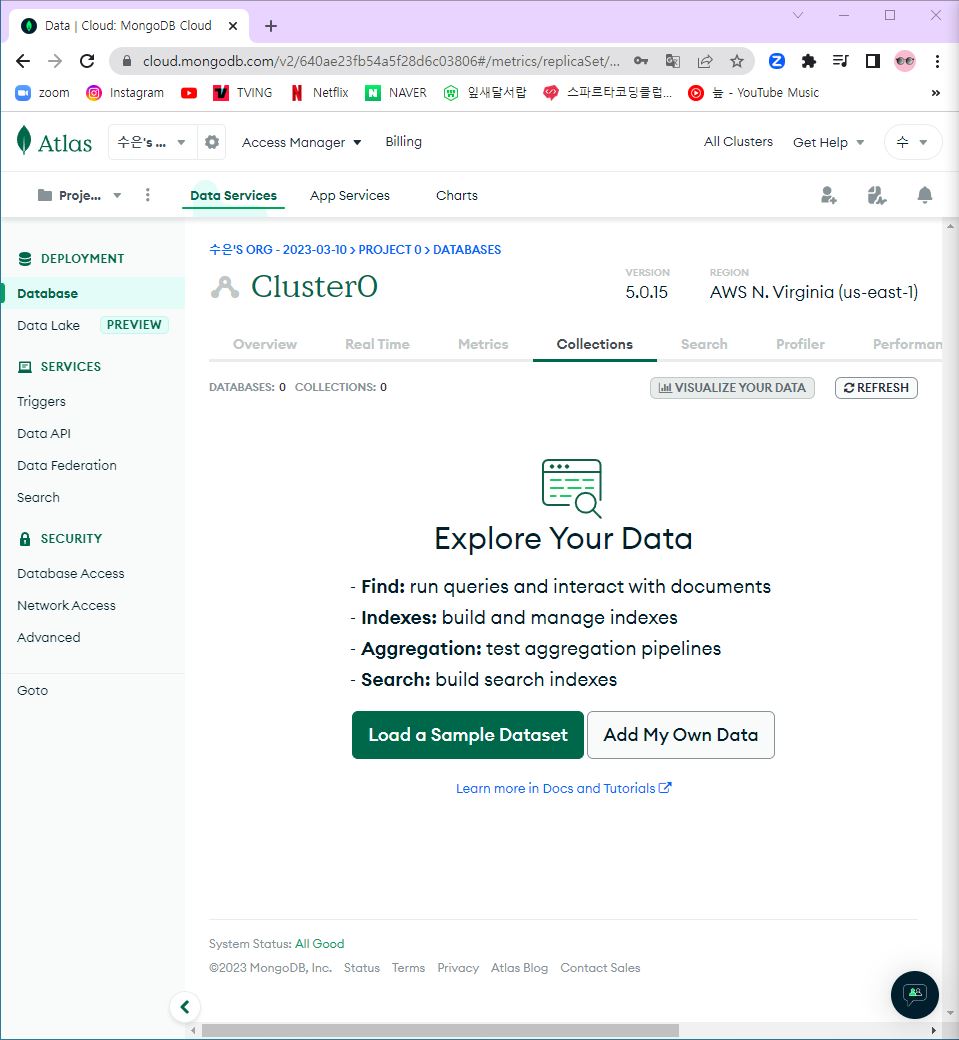Click the blue Z extension icon
The image size is (959, 1040).
click(777, 61)
